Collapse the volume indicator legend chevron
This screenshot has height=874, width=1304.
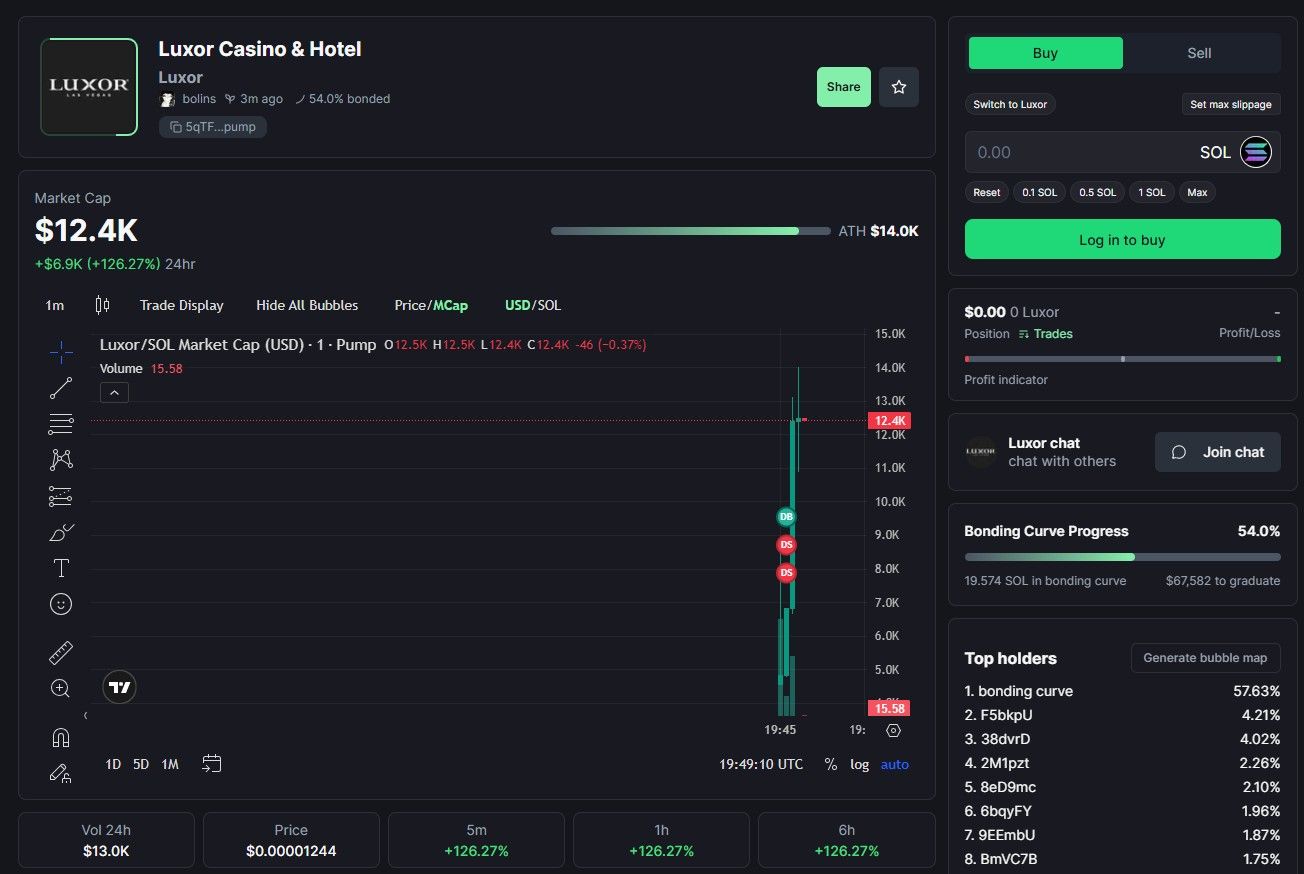(x=114, y=393)
